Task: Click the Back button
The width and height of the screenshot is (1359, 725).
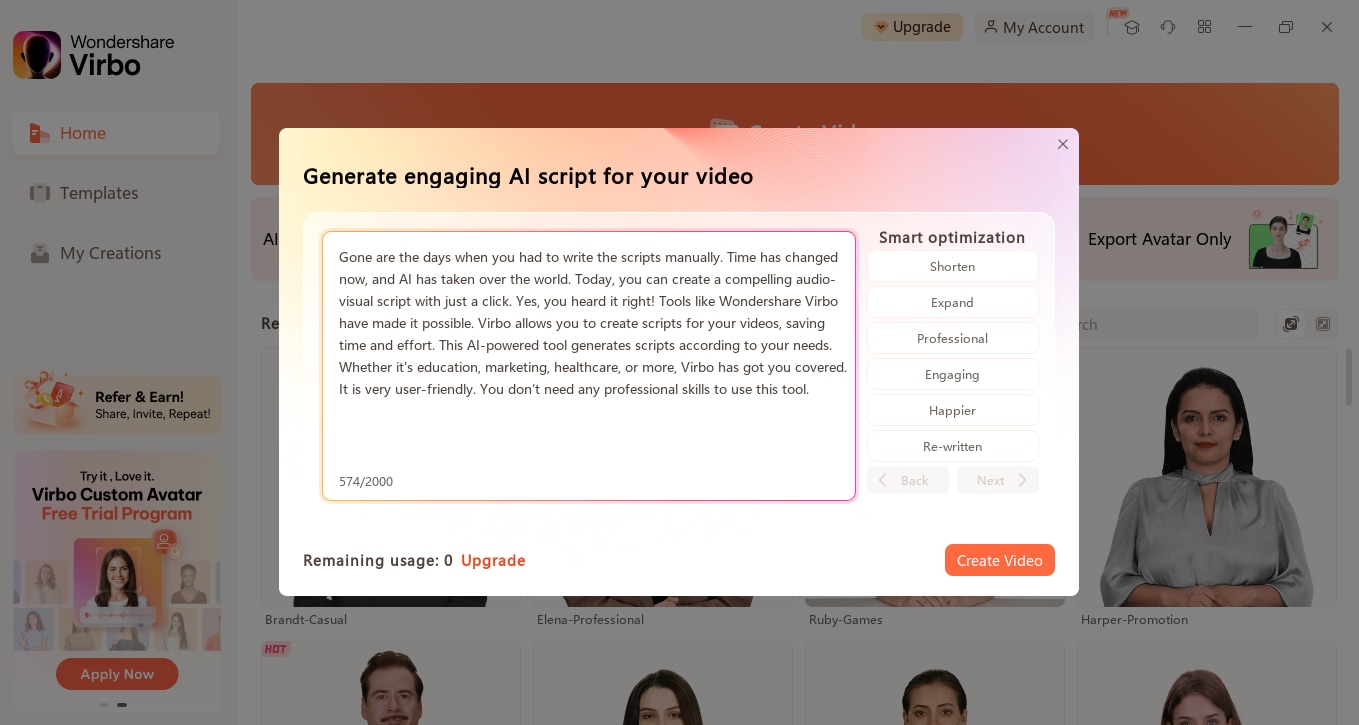Action: coord(907,480)
